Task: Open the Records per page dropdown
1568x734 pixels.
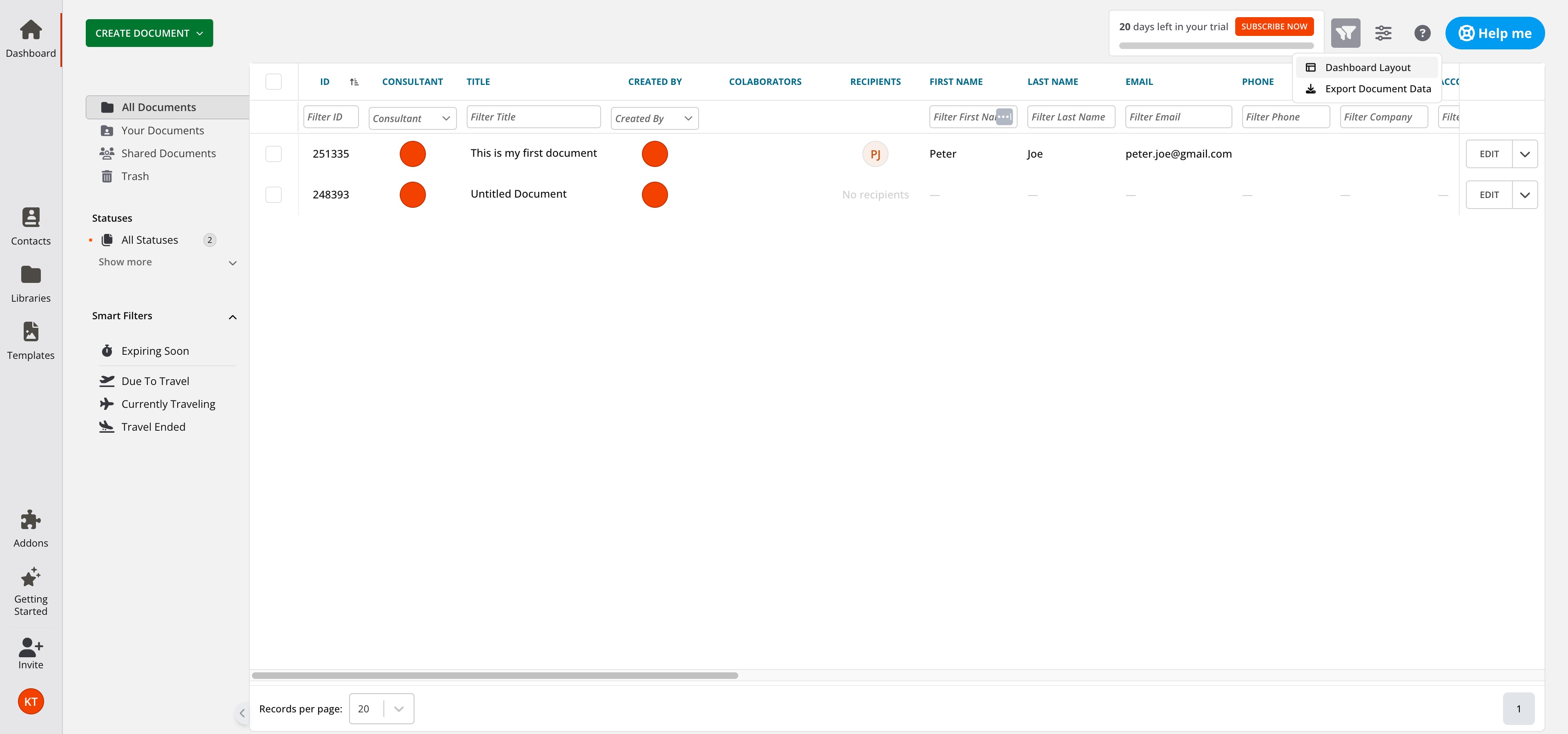Action: point(381,708)
